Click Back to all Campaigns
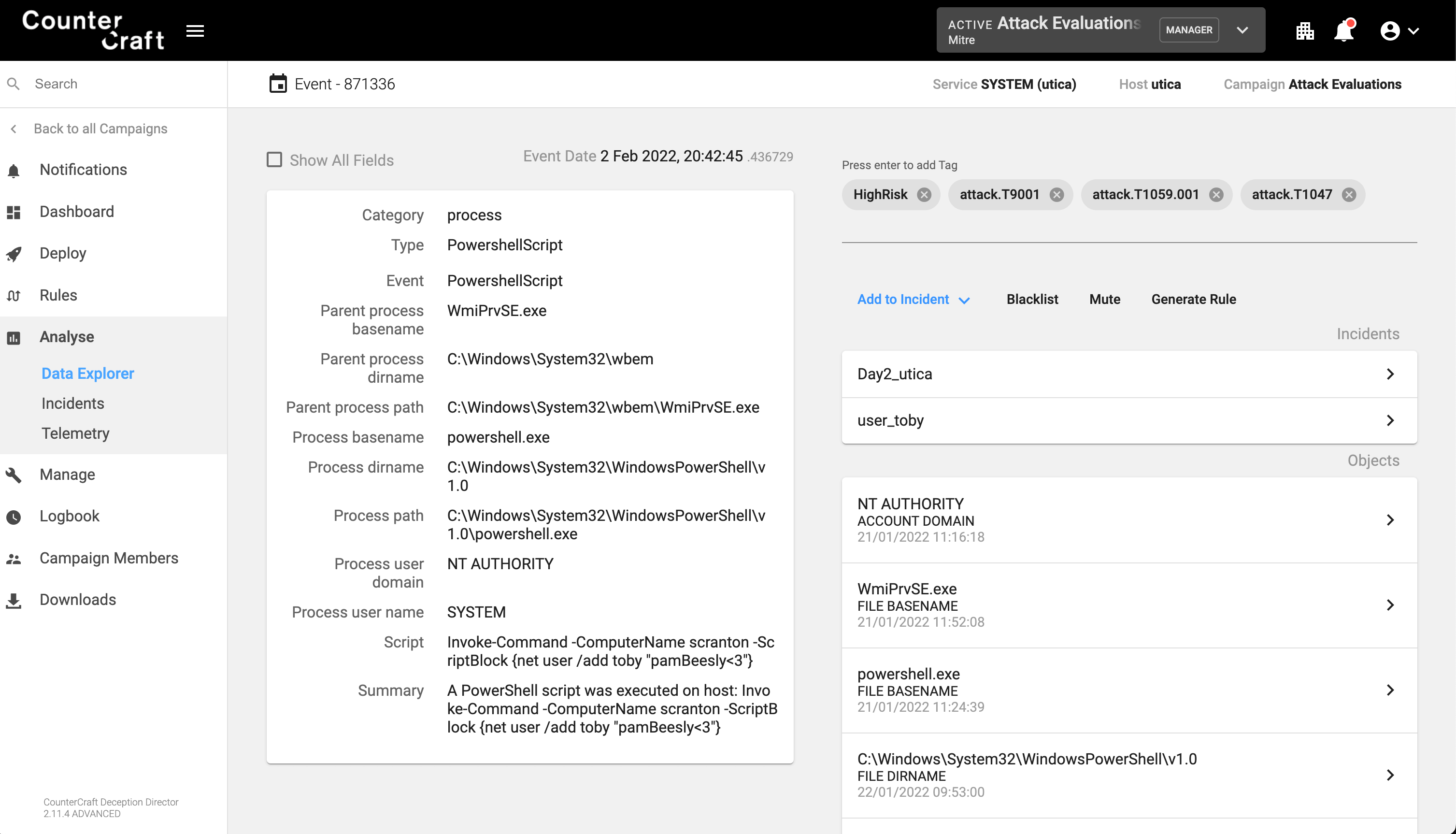 click(x=100, y=129)
